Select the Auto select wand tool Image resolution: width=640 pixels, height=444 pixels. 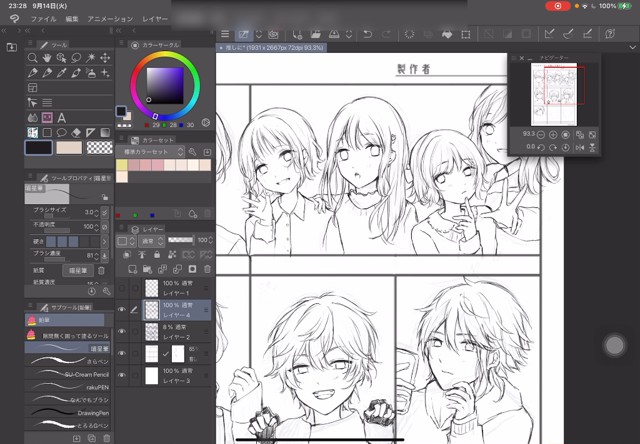(x=91, y=58)
